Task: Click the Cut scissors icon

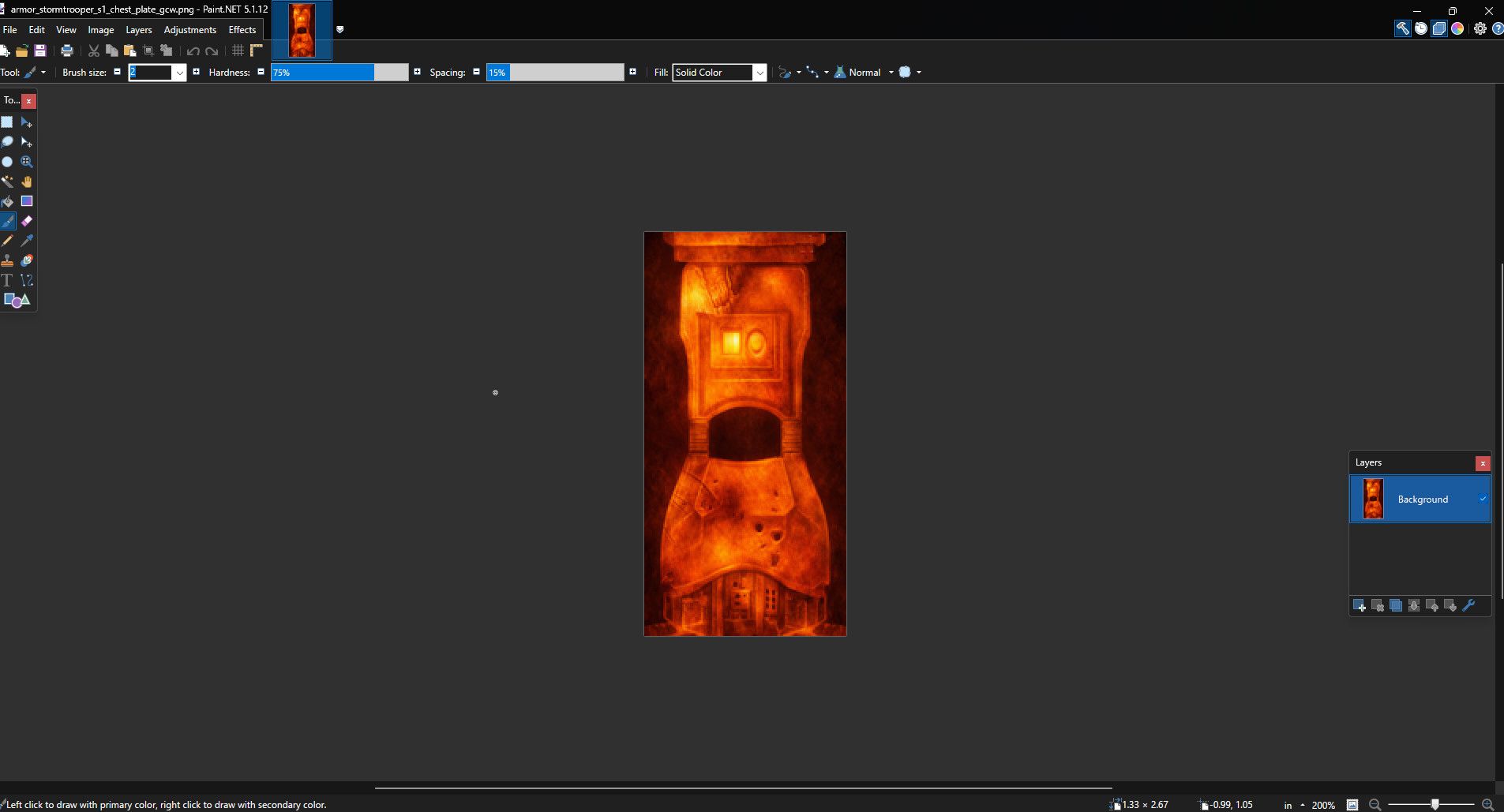Action: (x=94, y=51)
